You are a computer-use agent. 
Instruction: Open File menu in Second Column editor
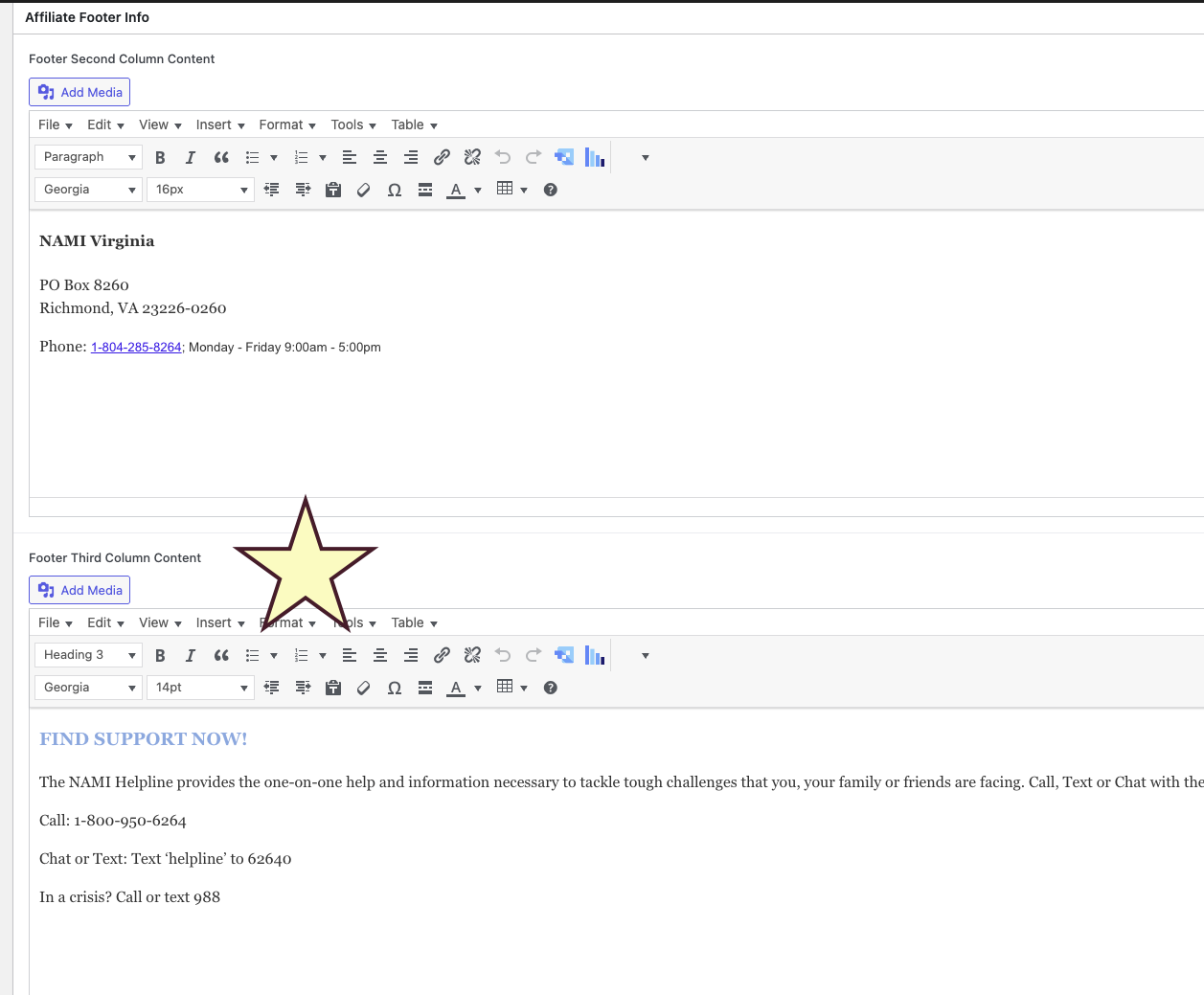(56, 125)
